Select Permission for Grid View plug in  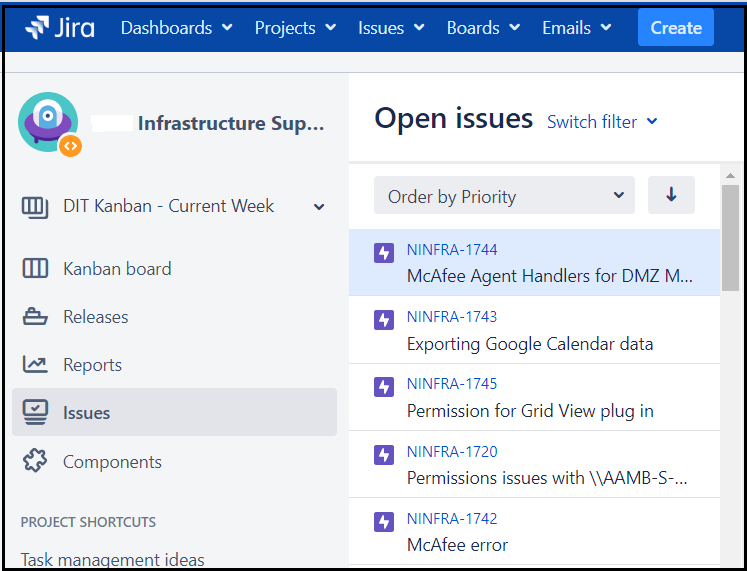530,411
